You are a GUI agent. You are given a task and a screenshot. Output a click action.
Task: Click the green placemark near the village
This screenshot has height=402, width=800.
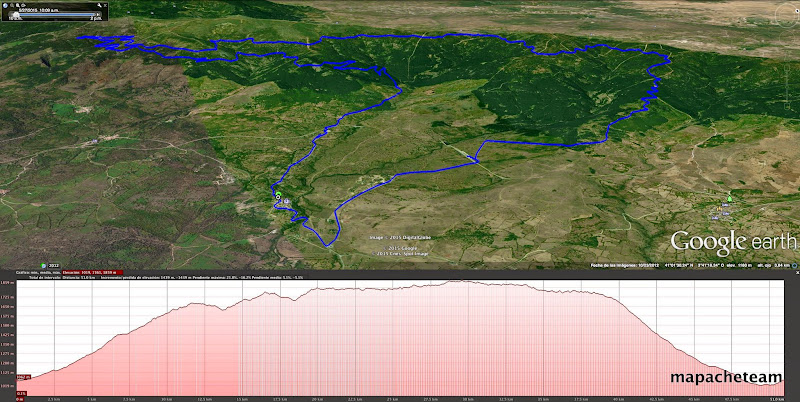pos(730,198)
